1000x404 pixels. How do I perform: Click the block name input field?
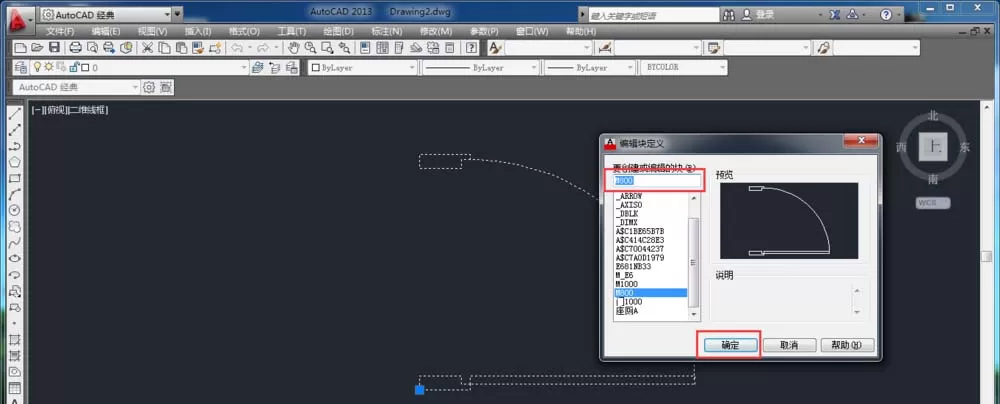(656, 181)
